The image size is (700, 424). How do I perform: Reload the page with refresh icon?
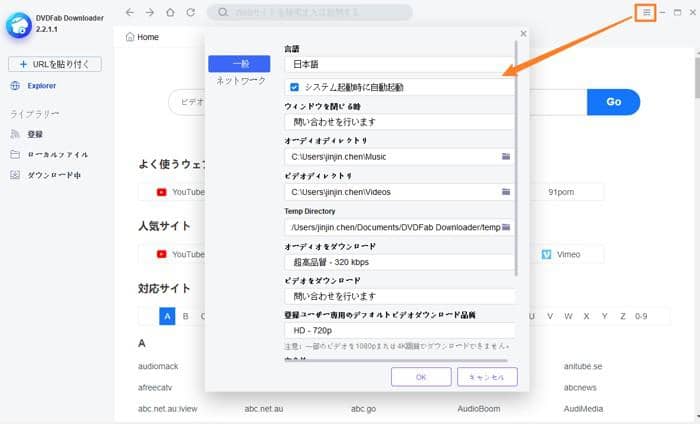[x=191, y=12]
